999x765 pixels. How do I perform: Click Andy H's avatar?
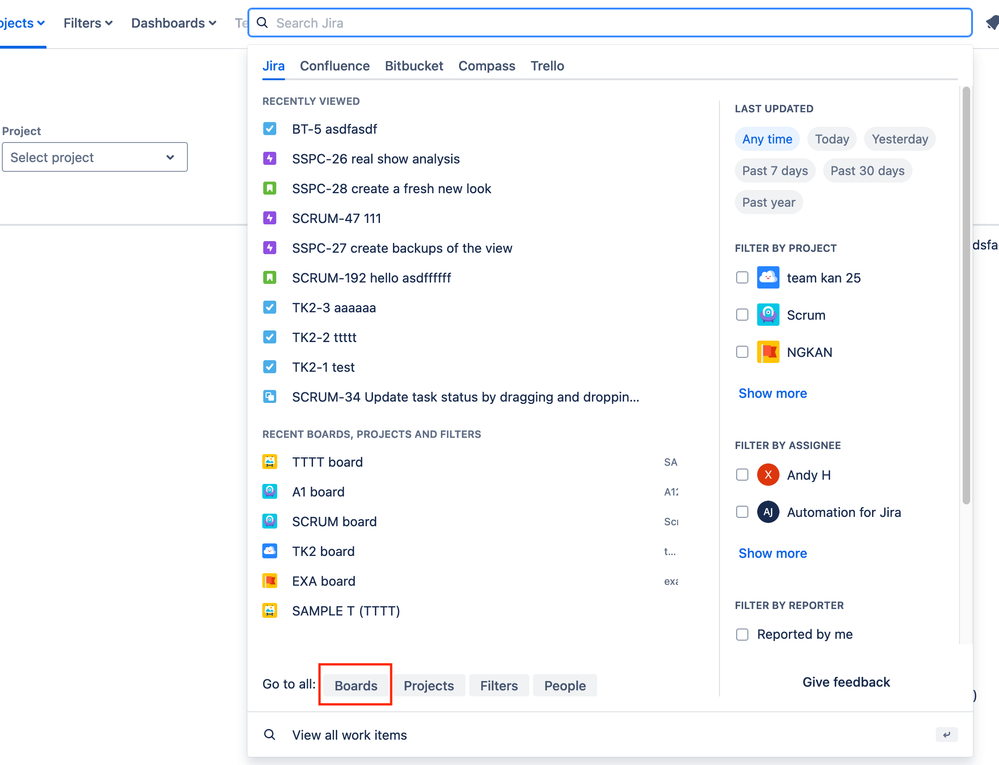(768, 475)
